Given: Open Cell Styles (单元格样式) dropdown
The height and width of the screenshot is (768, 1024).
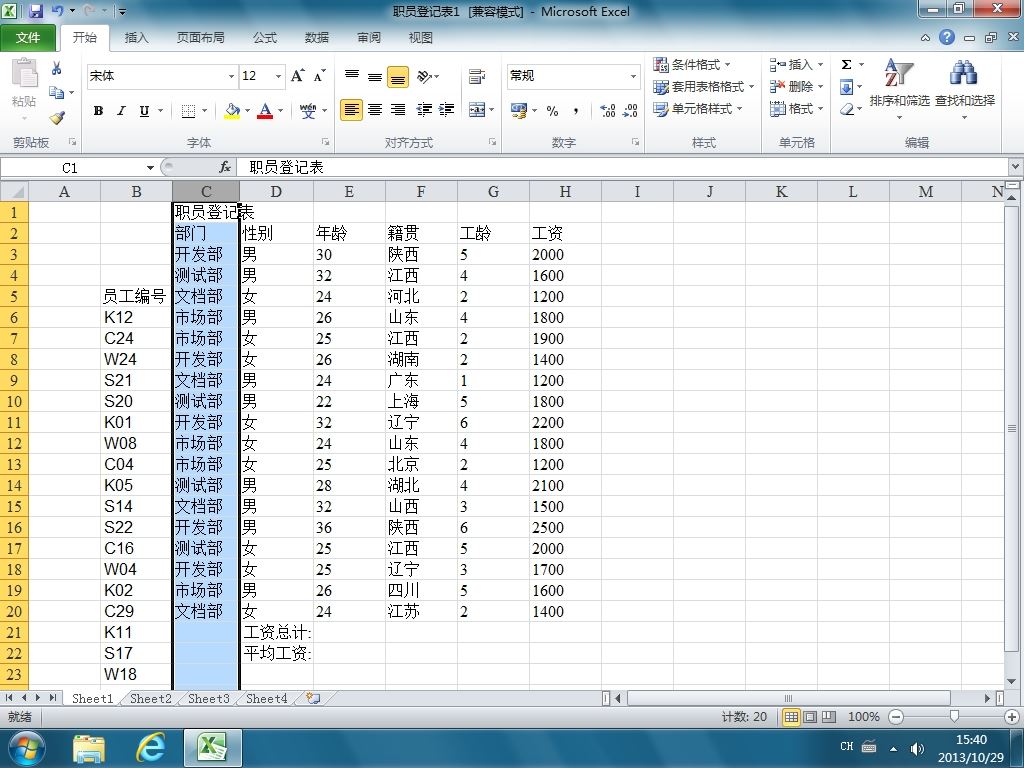Looking at the screenshot, I should tap(698, 109).
